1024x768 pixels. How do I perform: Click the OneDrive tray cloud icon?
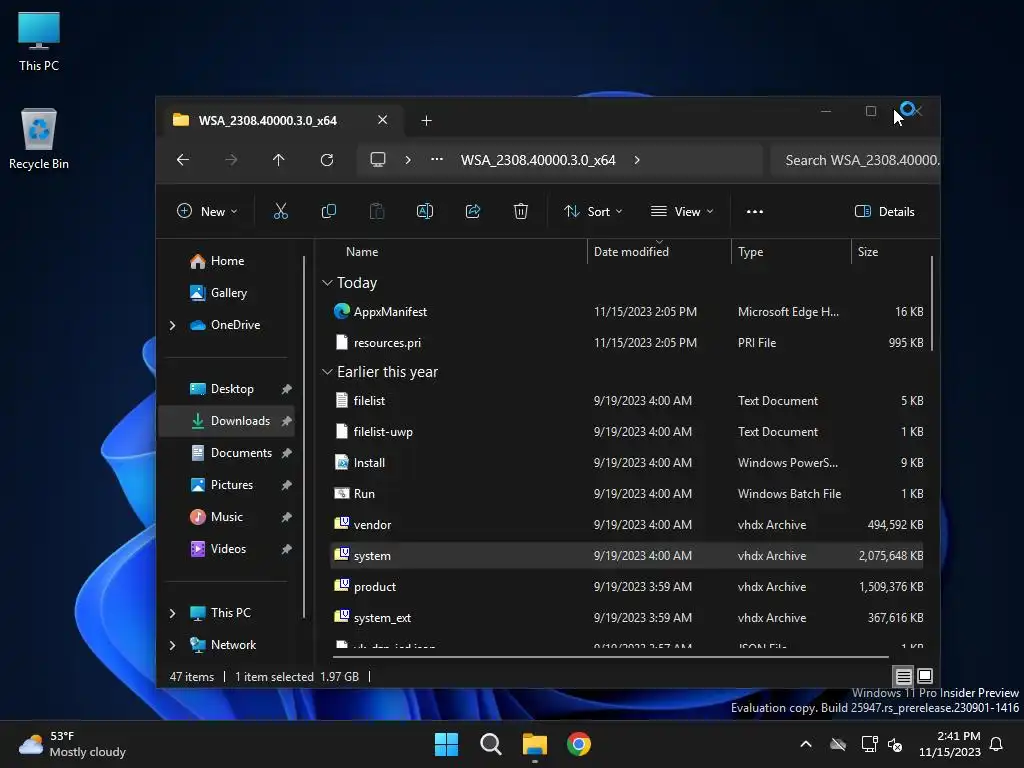[x=838, y=744]
